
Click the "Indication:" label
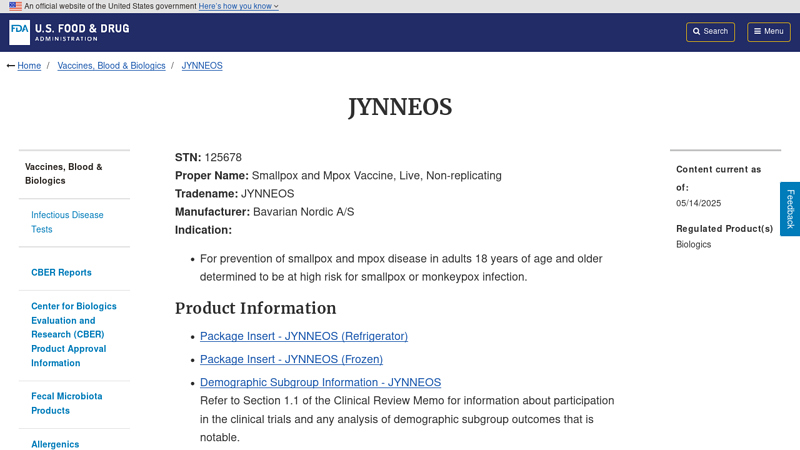point(204,230)
